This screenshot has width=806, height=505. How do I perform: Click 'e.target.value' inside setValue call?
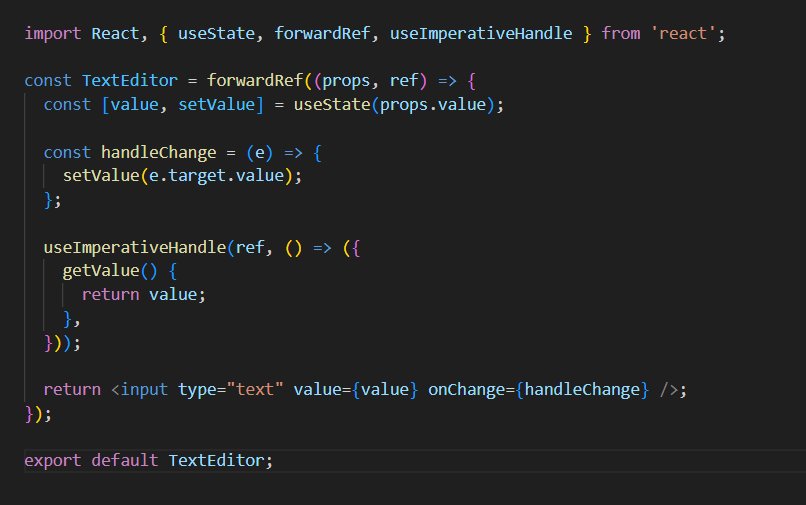216,176
